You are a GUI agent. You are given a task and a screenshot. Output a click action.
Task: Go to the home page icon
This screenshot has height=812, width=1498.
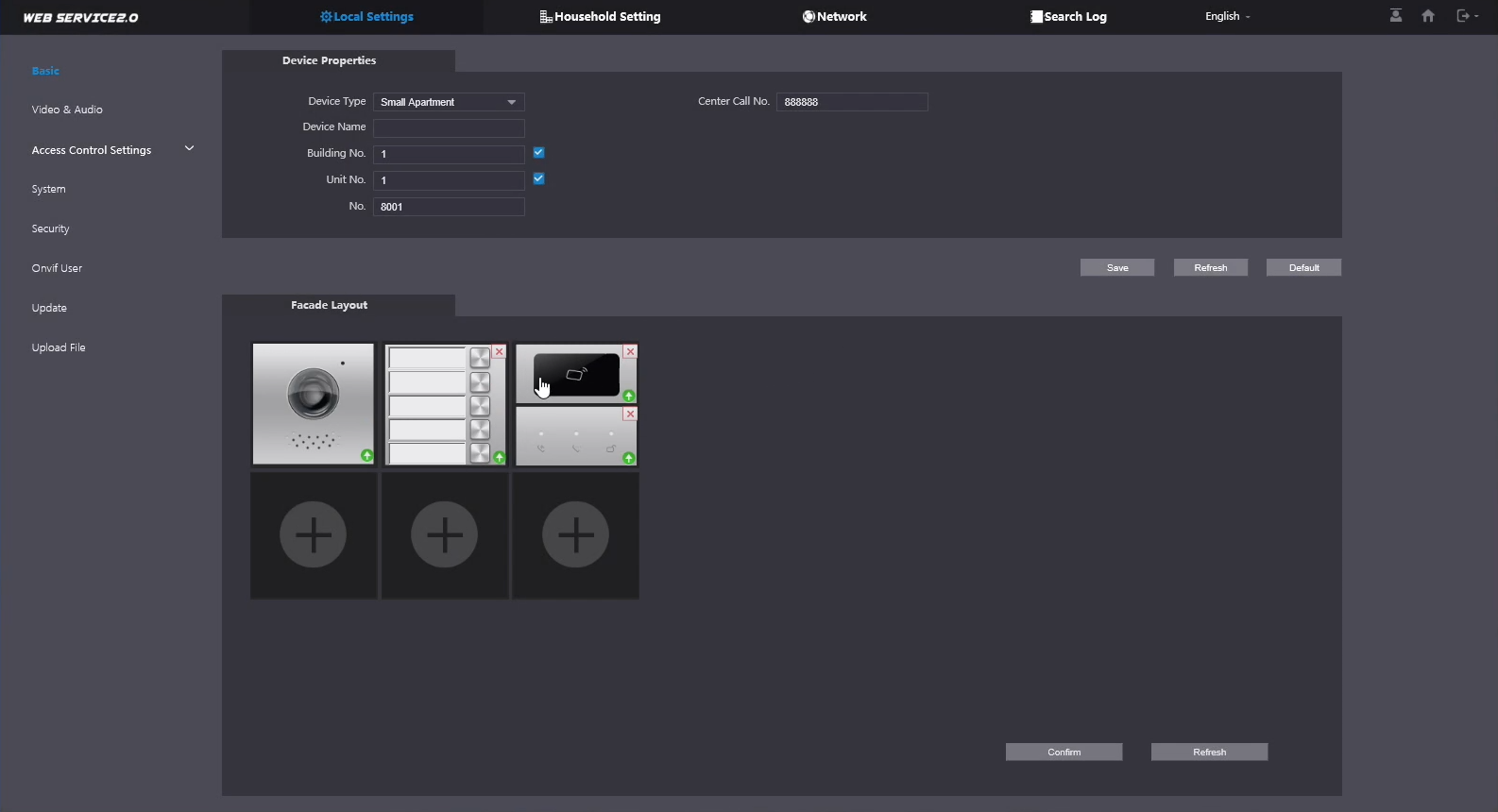click(x=1428, y=16)
